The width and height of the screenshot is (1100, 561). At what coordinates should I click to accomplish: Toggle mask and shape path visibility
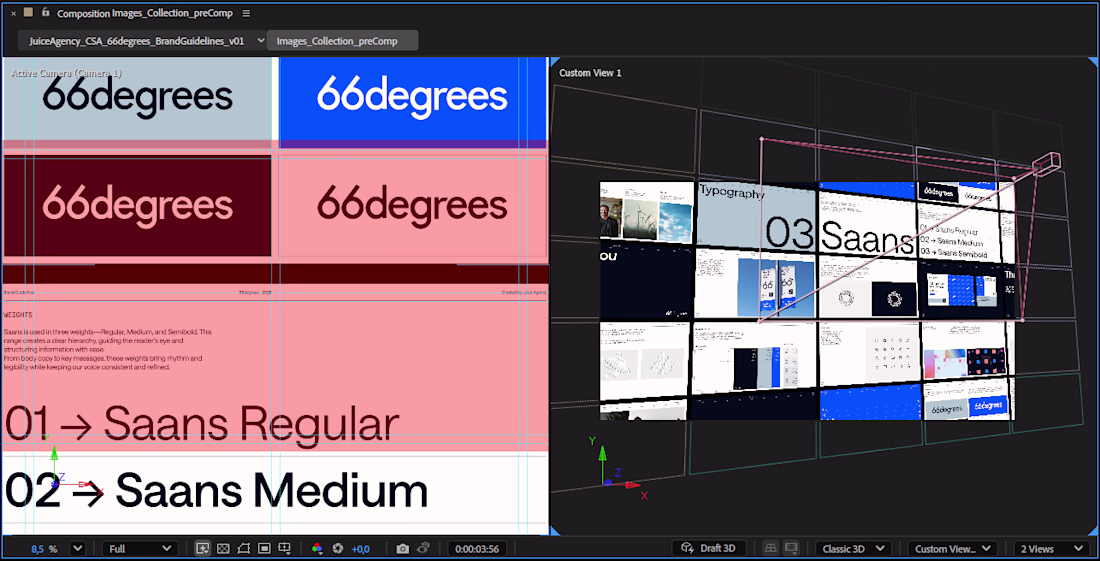coord(243,548)
